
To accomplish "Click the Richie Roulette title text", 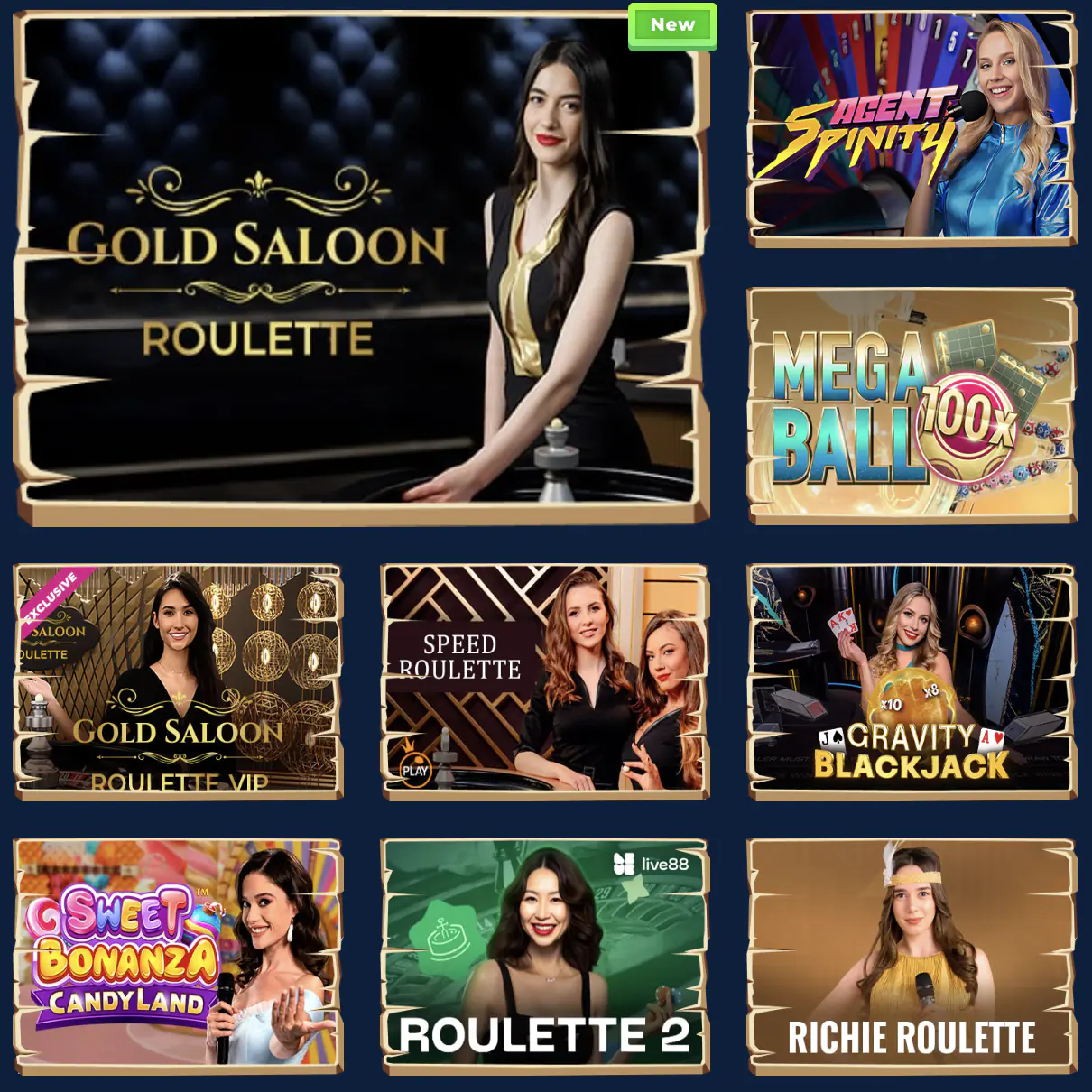I will click(912, 1038).
